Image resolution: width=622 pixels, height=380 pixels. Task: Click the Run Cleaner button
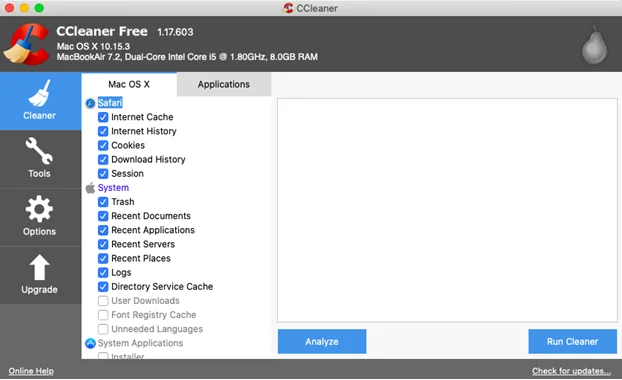(x=572, y=342)
